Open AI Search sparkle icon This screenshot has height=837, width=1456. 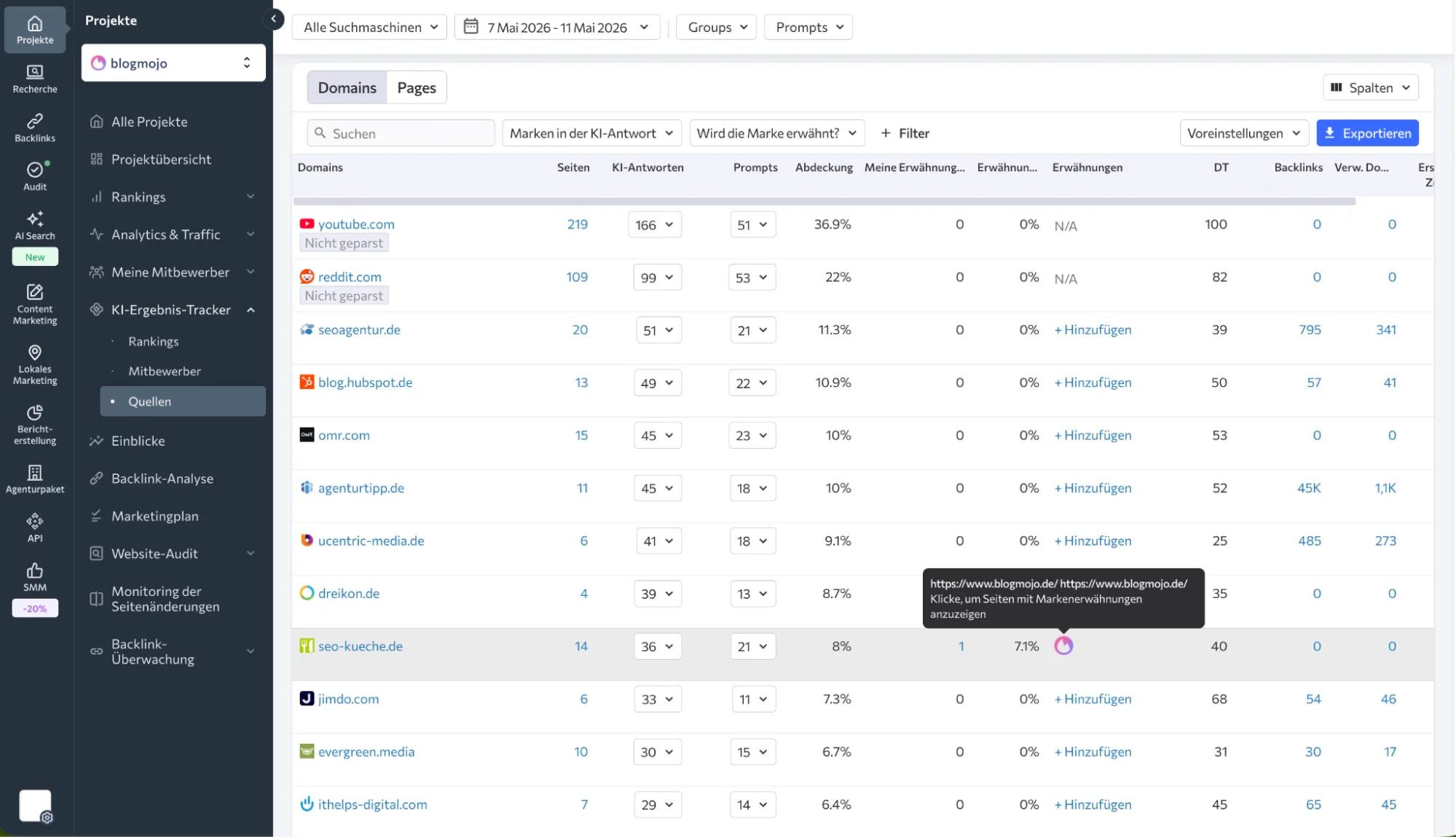pyautogui.click(x=35, y=219)
